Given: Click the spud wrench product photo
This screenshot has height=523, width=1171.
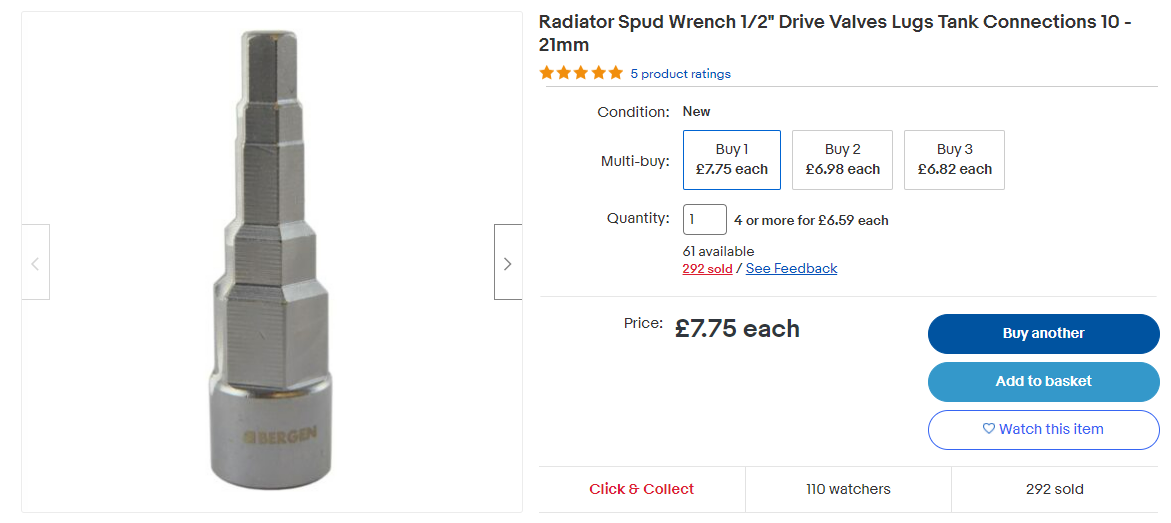Looking at the screenshot, I should (x=270, y=260).
